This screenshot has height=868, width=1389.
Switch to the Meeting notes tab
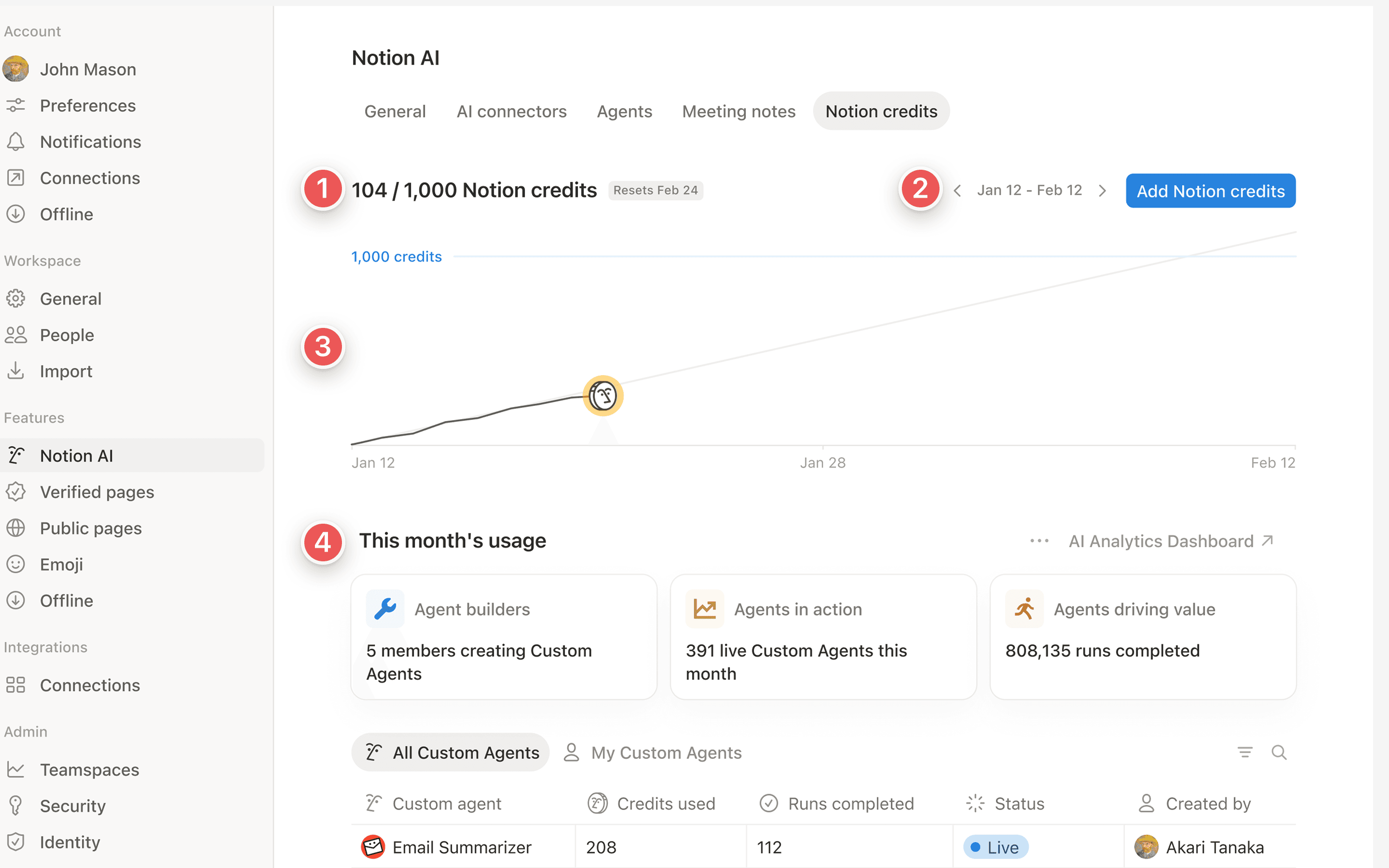(x=739, y=111)
